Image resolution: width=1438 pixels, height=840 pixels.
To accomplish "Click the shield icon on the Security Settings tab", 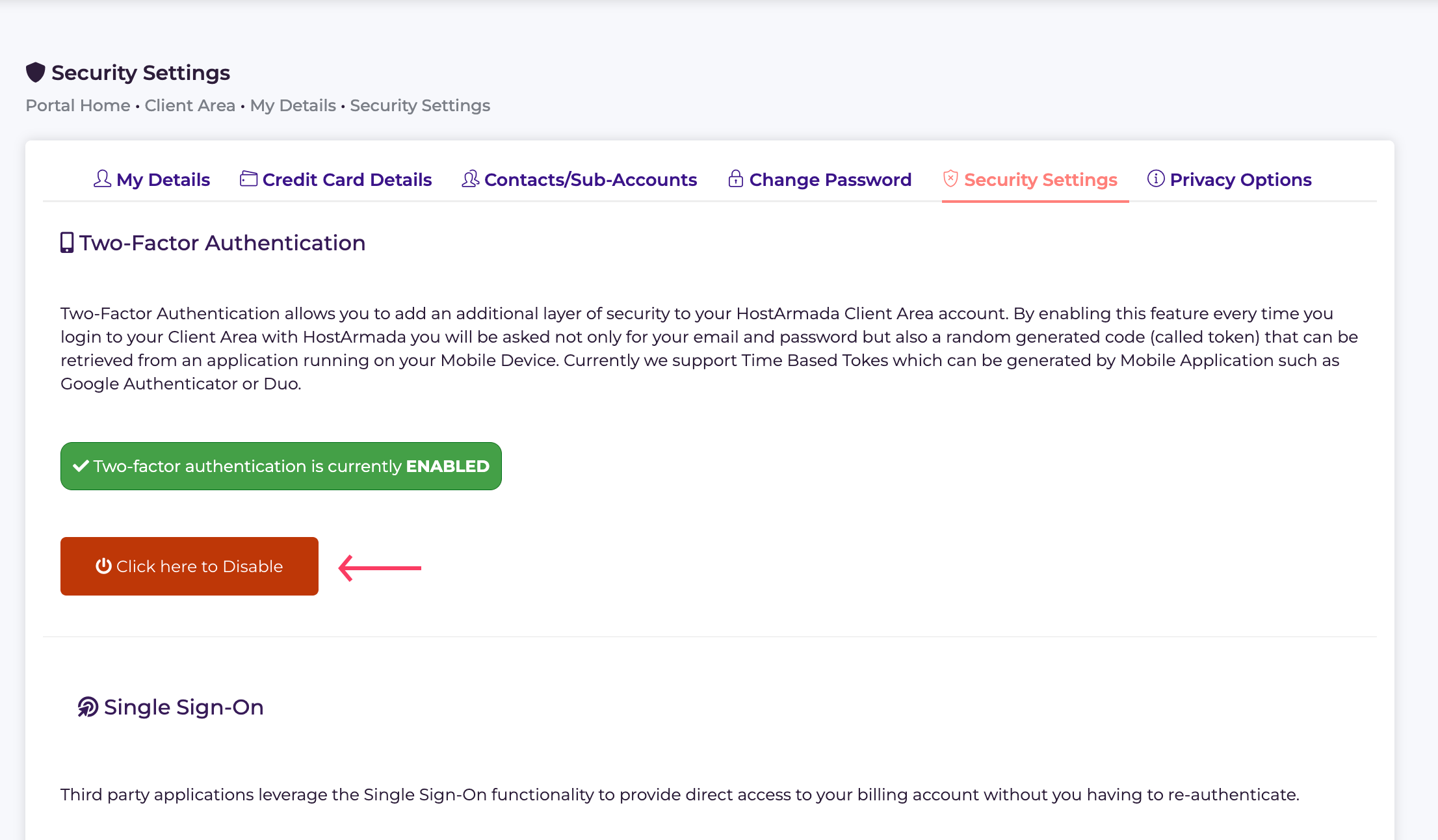I will pos(950,179).
